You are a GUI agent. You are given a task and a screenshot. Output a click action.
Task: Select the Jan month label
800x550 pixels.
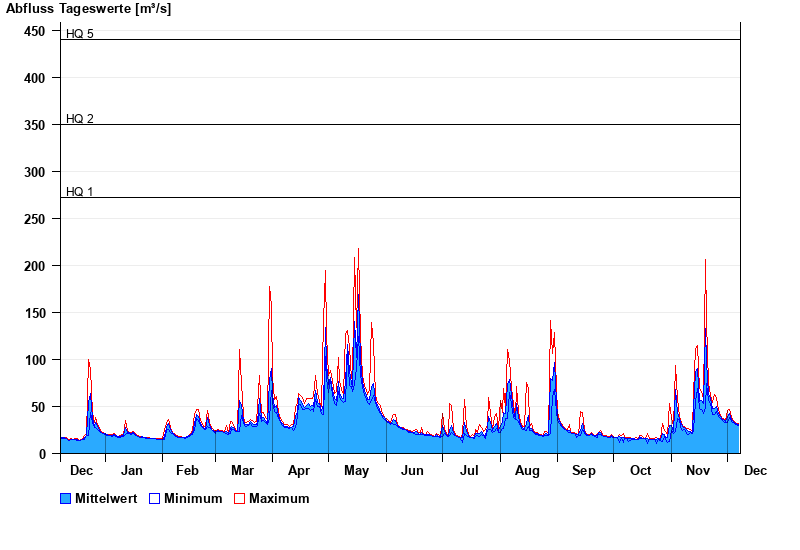[132, 471]
